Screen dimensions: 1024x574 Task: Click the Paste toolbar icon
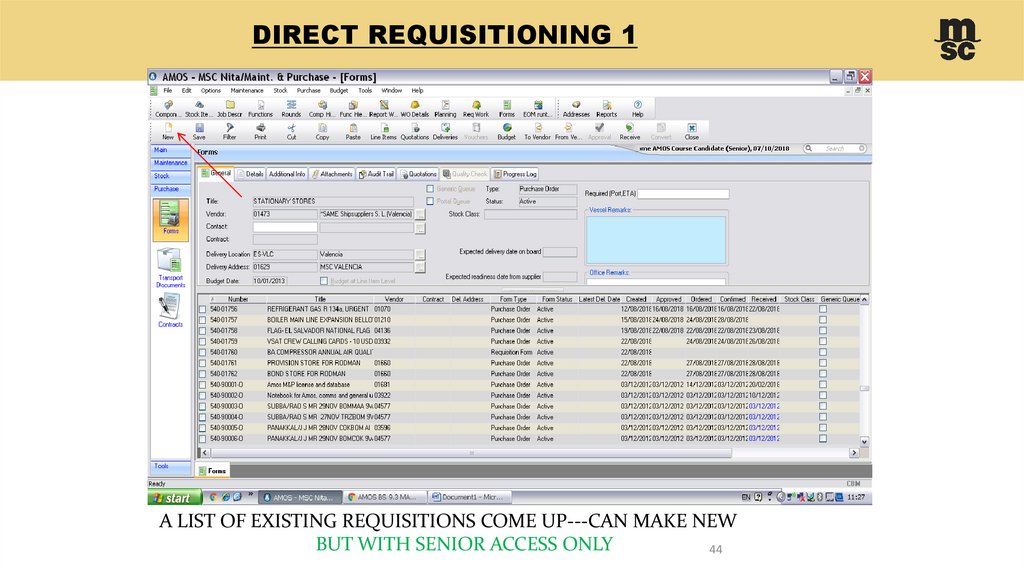pos(353,131)
